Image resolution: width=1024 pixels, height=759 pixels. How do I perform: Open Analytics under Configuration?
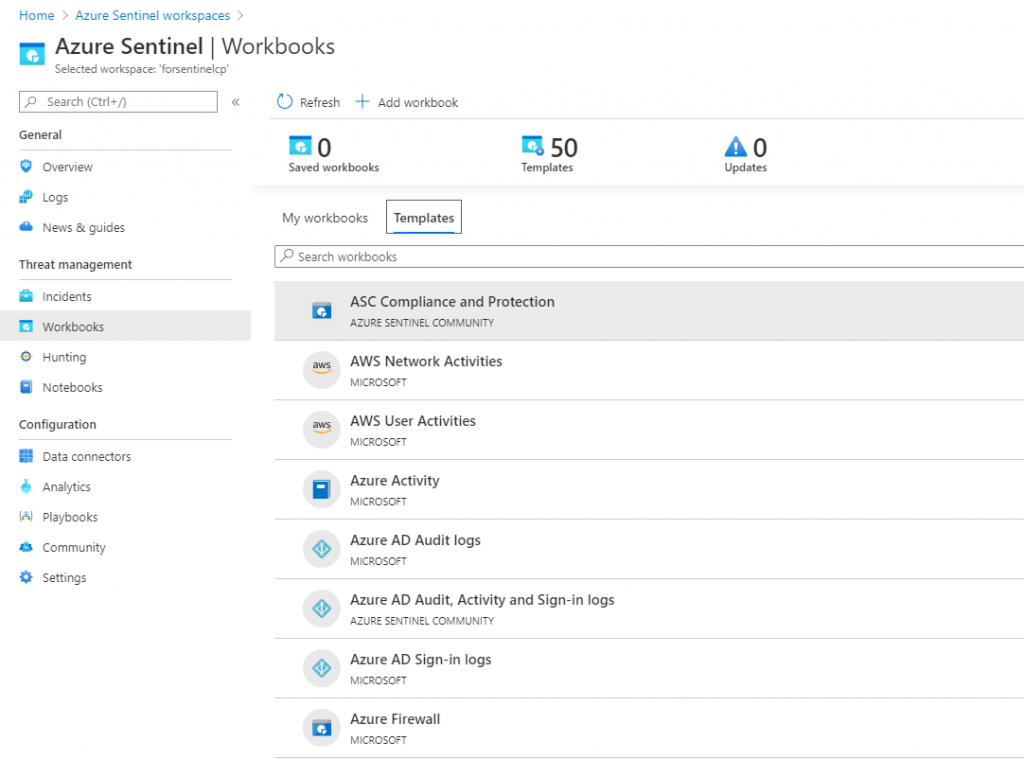tap(66, 486)
